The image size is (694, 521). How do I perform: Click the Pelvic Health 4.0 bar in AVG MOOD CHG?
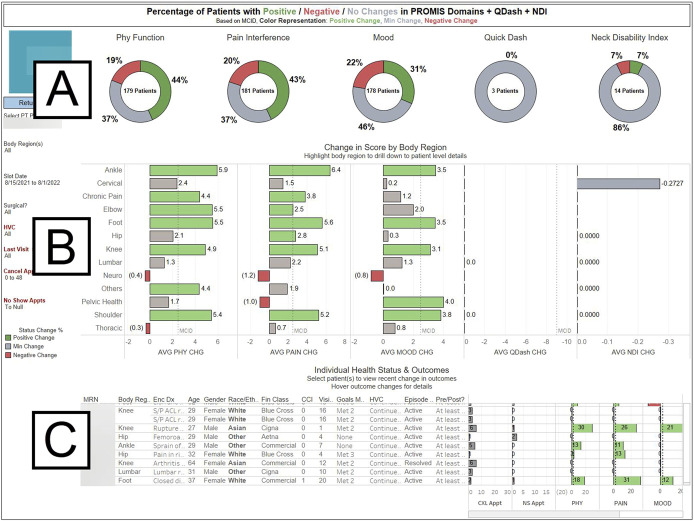click(413, 302)
